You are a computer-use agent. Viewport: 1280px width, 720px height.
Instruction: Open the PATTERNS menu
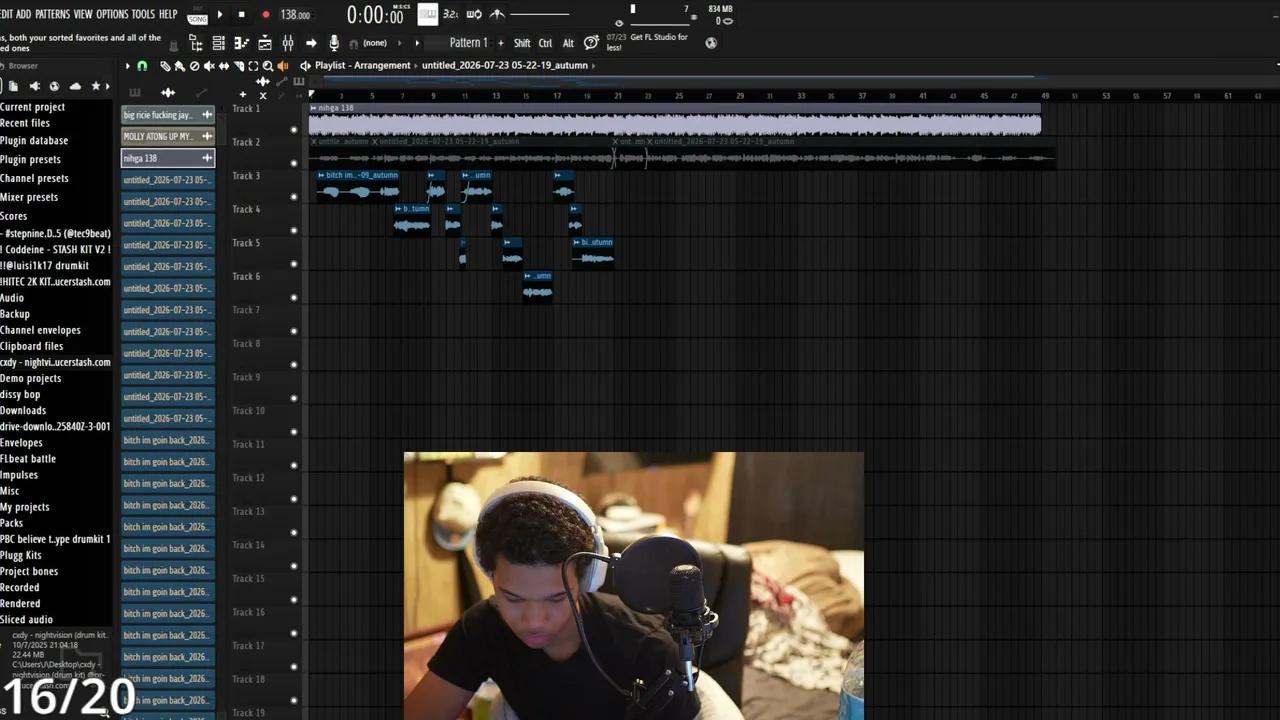(x=53, y=14)
